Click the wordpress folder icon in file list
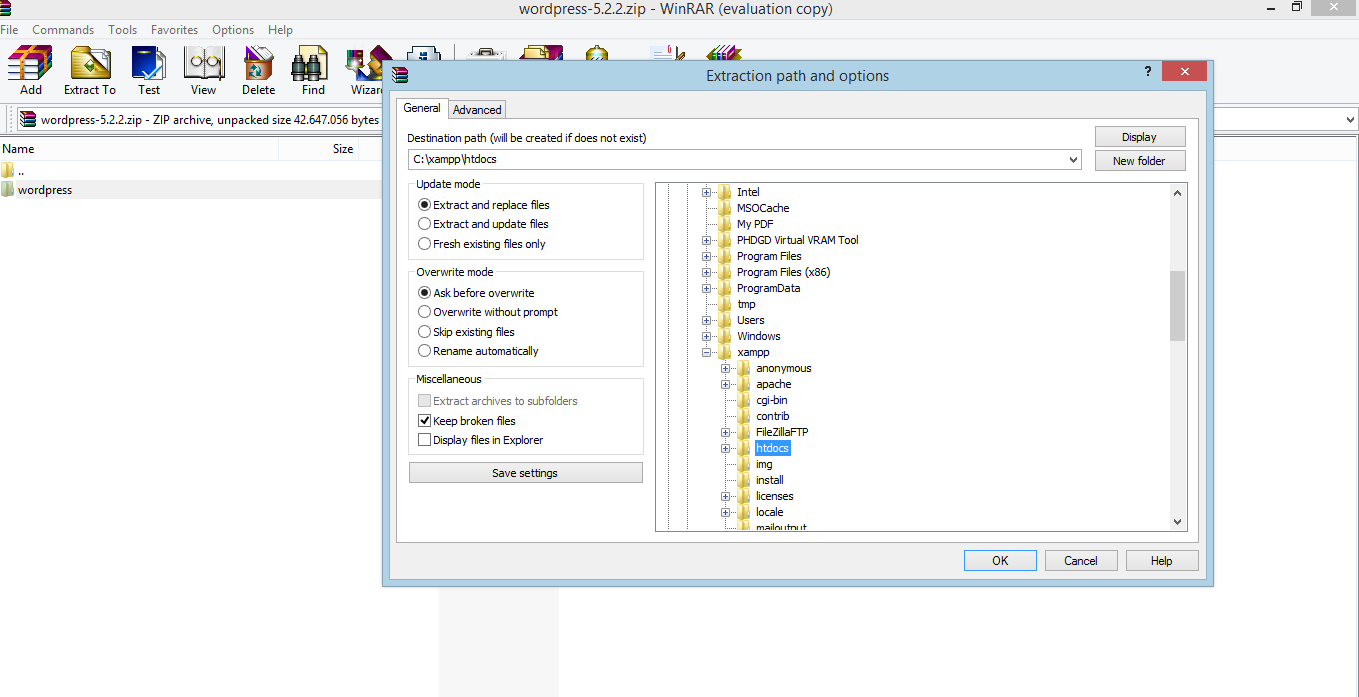1359x697 pixels. click(x=8, y=189)
